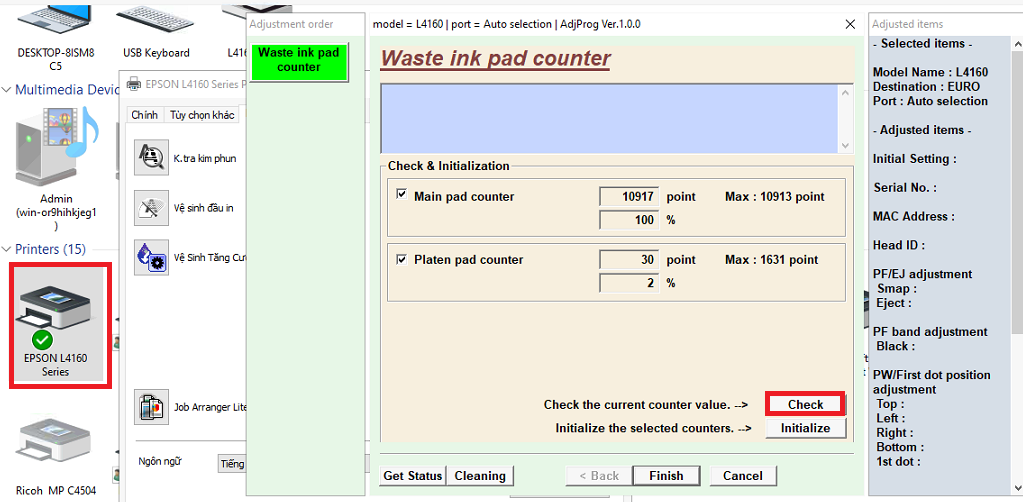The height and width of the screenshot is (502, 1023).
Task: Click Port : Auto selection text
Action: click(x=930, y=101)
